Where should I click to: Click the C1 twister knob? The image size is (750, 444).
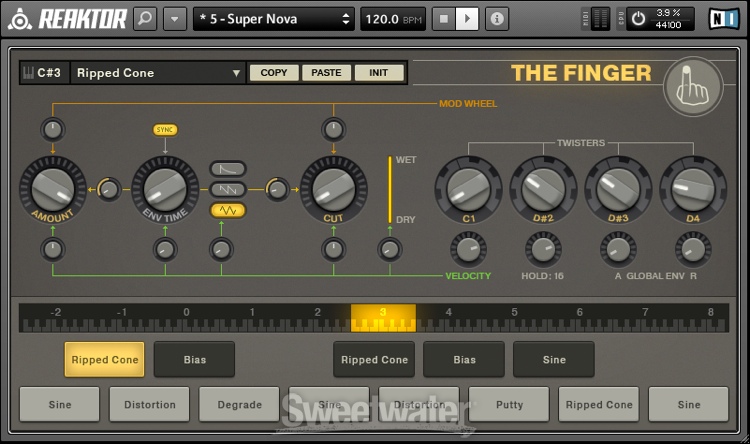click(x=468, y=189)
